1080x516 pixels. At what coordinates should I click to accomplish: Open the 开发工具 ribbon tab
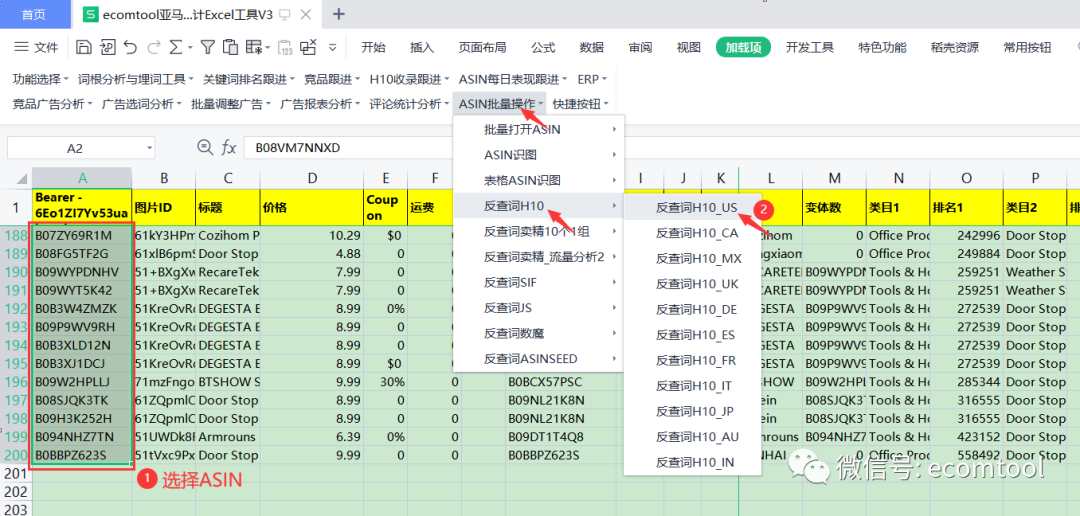809,48
